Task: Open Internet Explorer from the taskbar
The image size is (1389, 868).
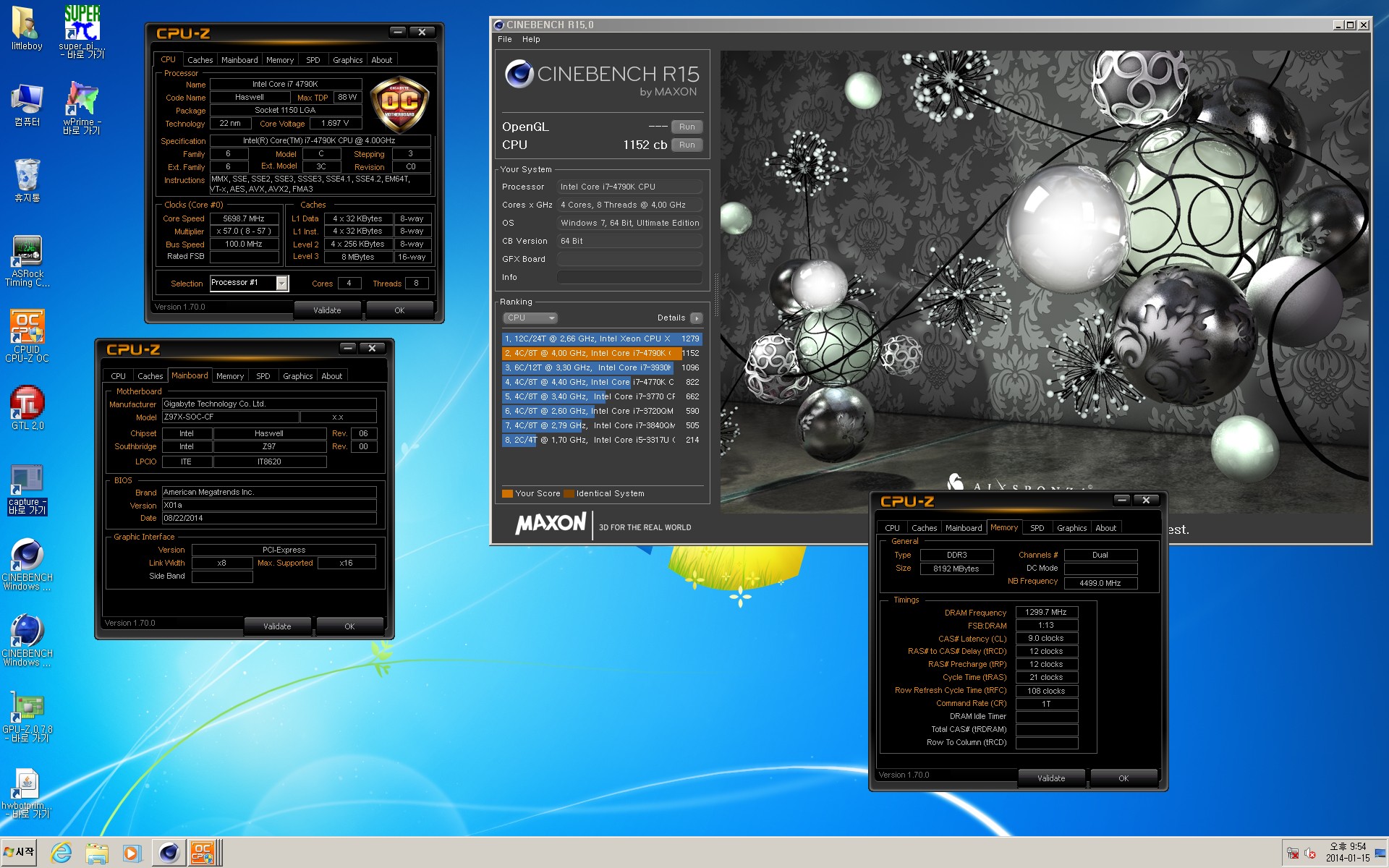Action: (x=61, y=853)
